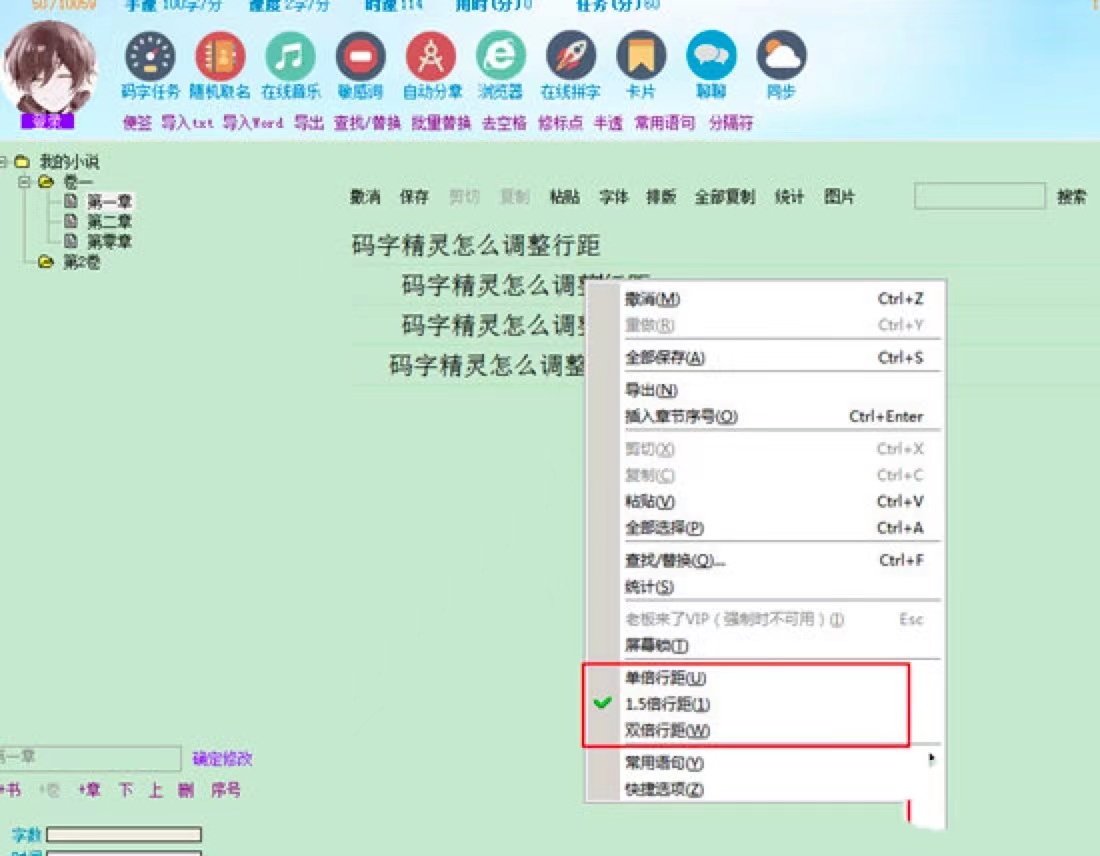Click the 敏感词 red minus icon
The height and width of the screenshot is (856, 1100).
[x=360, y=55]
